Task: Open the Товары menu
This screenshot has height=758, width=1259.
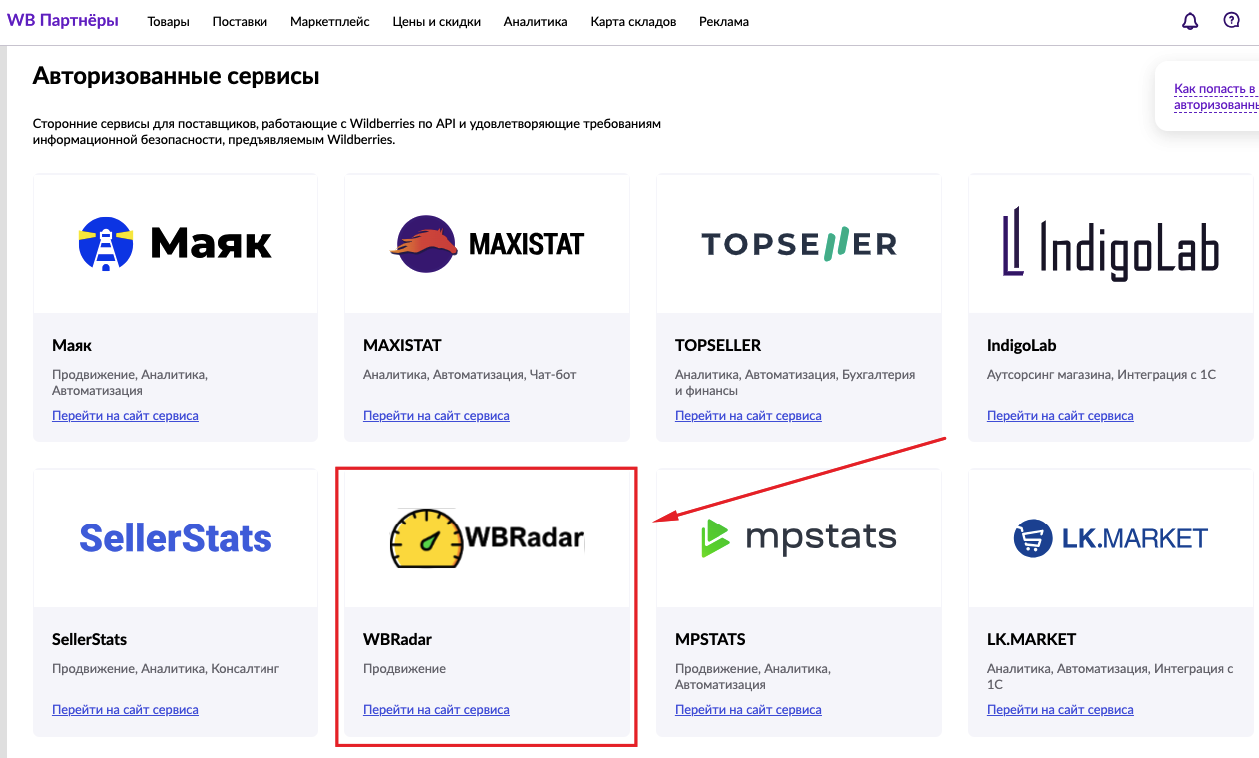Action: [x=168, y=22]
